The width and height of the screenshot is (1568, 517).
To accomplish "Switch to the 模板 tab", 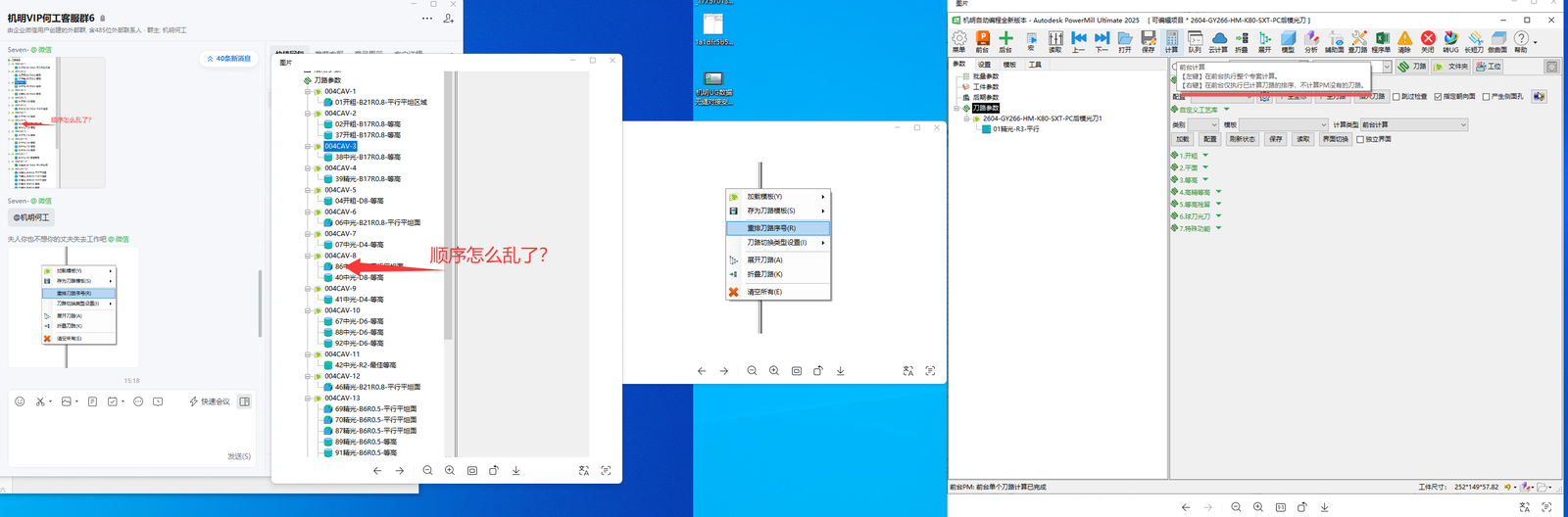I will [x=1009, y=65].
